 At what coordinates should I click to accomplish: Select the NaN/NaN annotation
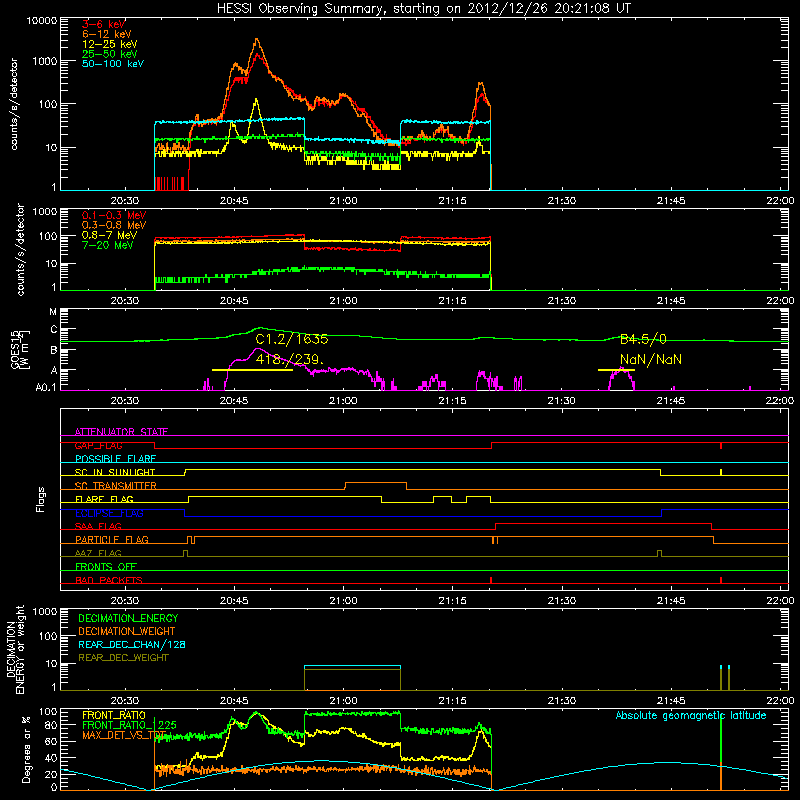click(x=651, y=359)
